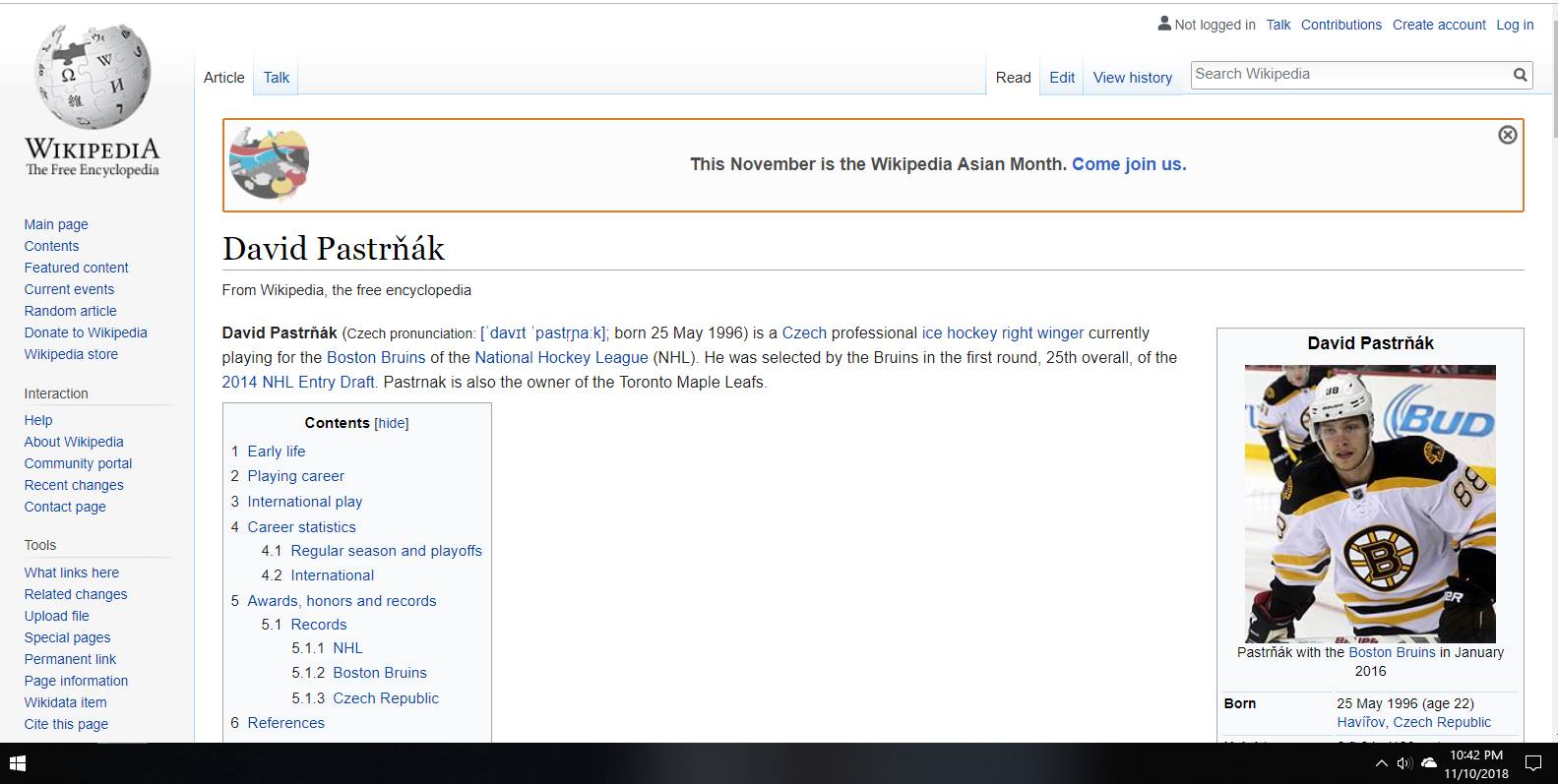This screenshot has height=784, width=1558.
Task: Click the Come join us link
Action: [1129, 164]
